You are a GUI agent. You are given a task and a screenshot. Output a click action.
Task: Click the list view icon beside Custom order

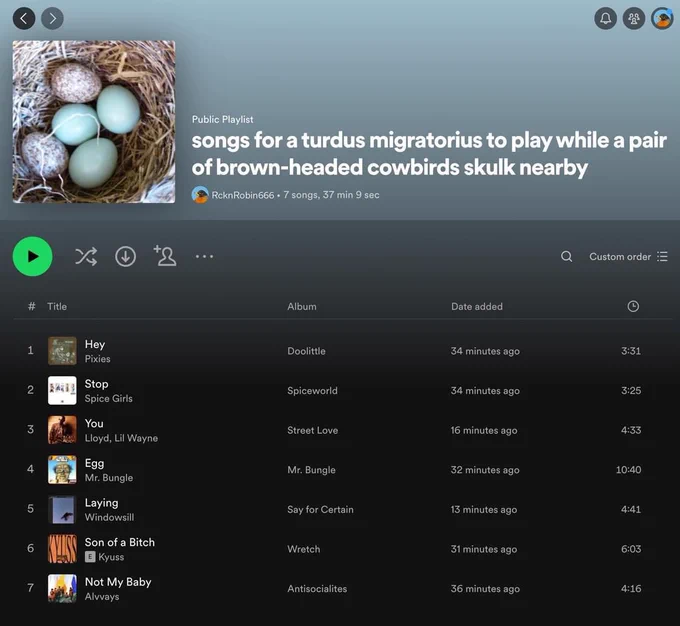(662, 256)
